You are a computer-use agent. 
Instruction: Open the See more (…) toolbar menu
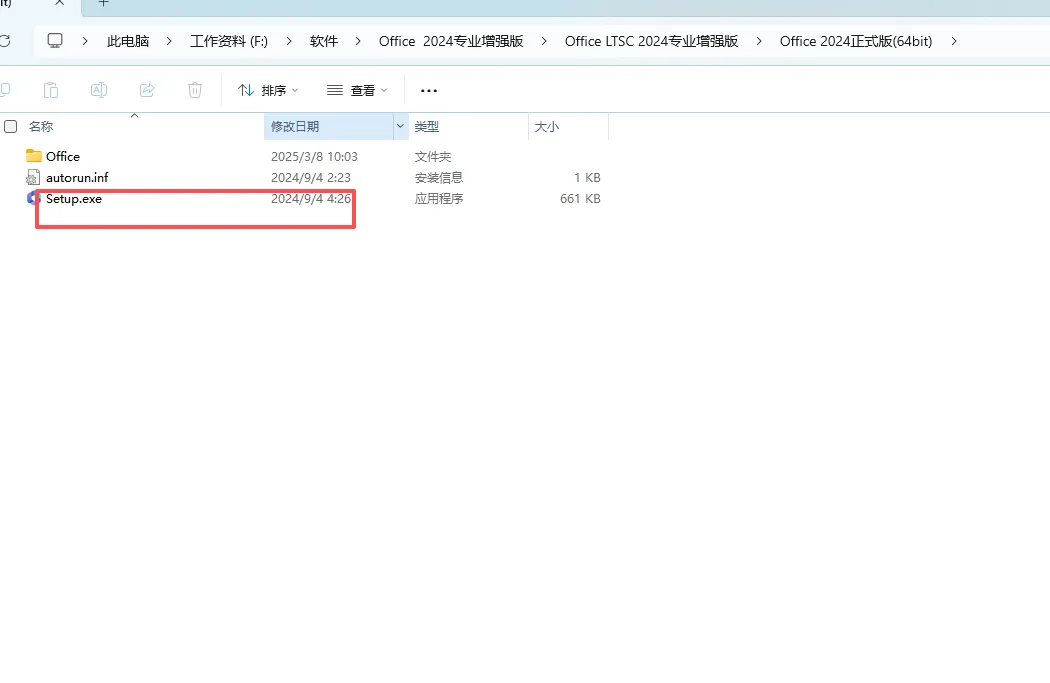(x=429, y=90)
